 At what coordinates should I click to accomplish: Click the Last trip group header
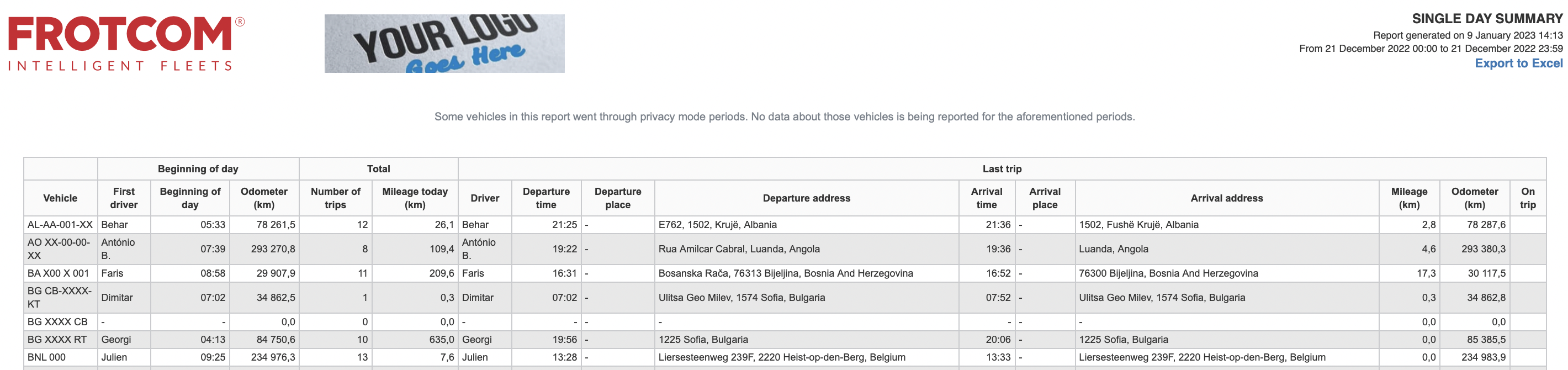(x=1002, y=168)
